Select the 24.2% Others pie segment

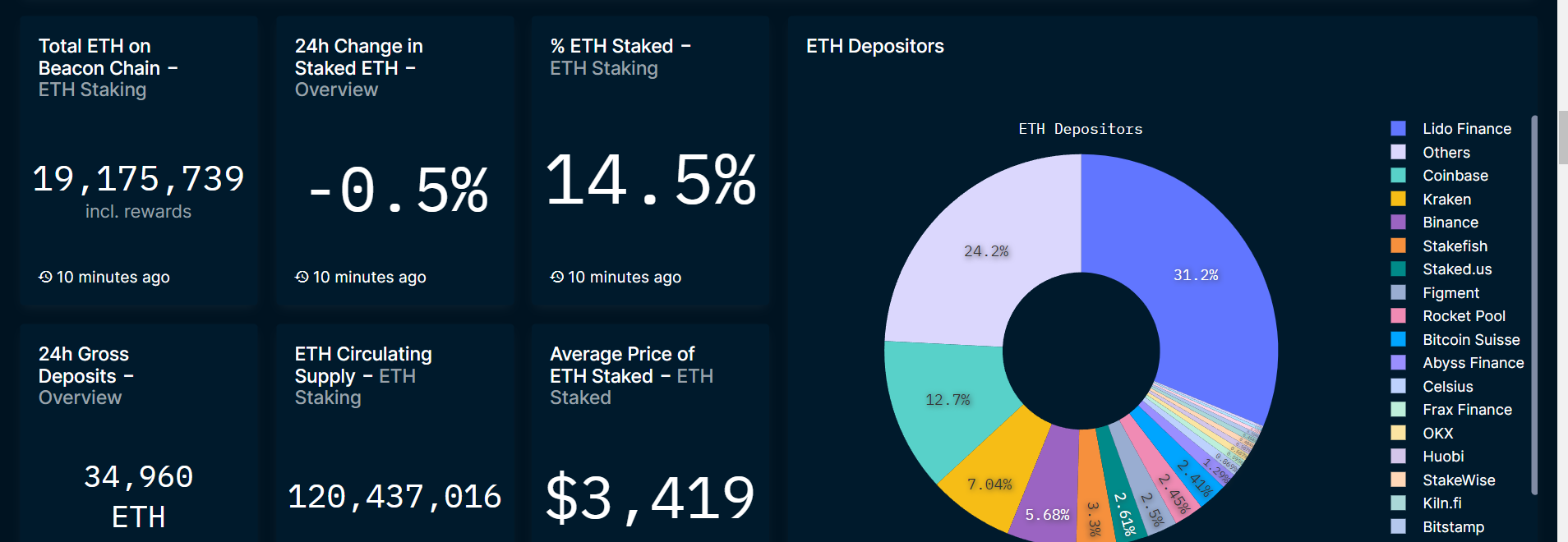986,251
